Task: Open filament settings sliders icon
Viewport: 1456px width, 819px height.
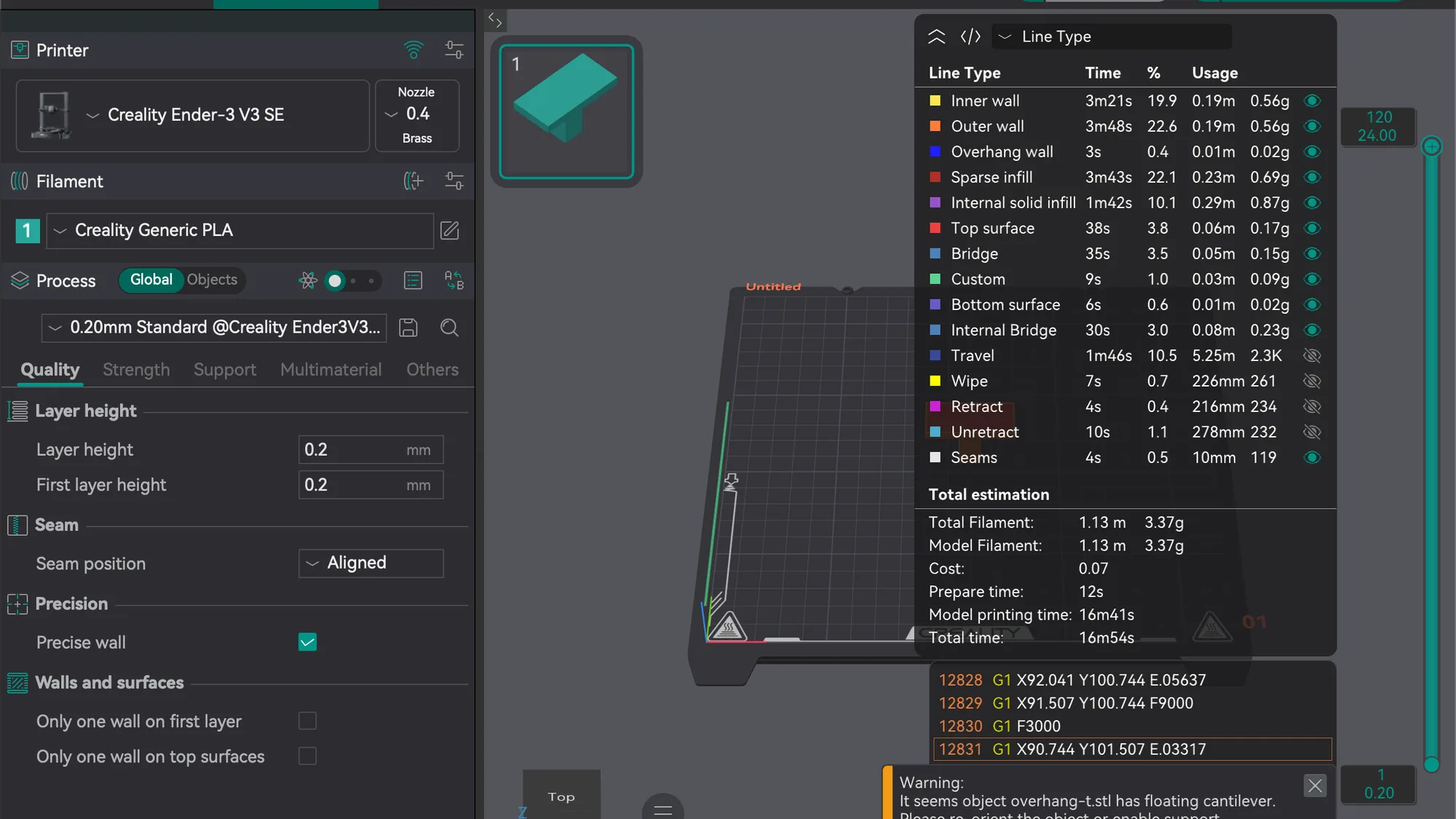Action: pyautogui.click(x=454, y=181)
